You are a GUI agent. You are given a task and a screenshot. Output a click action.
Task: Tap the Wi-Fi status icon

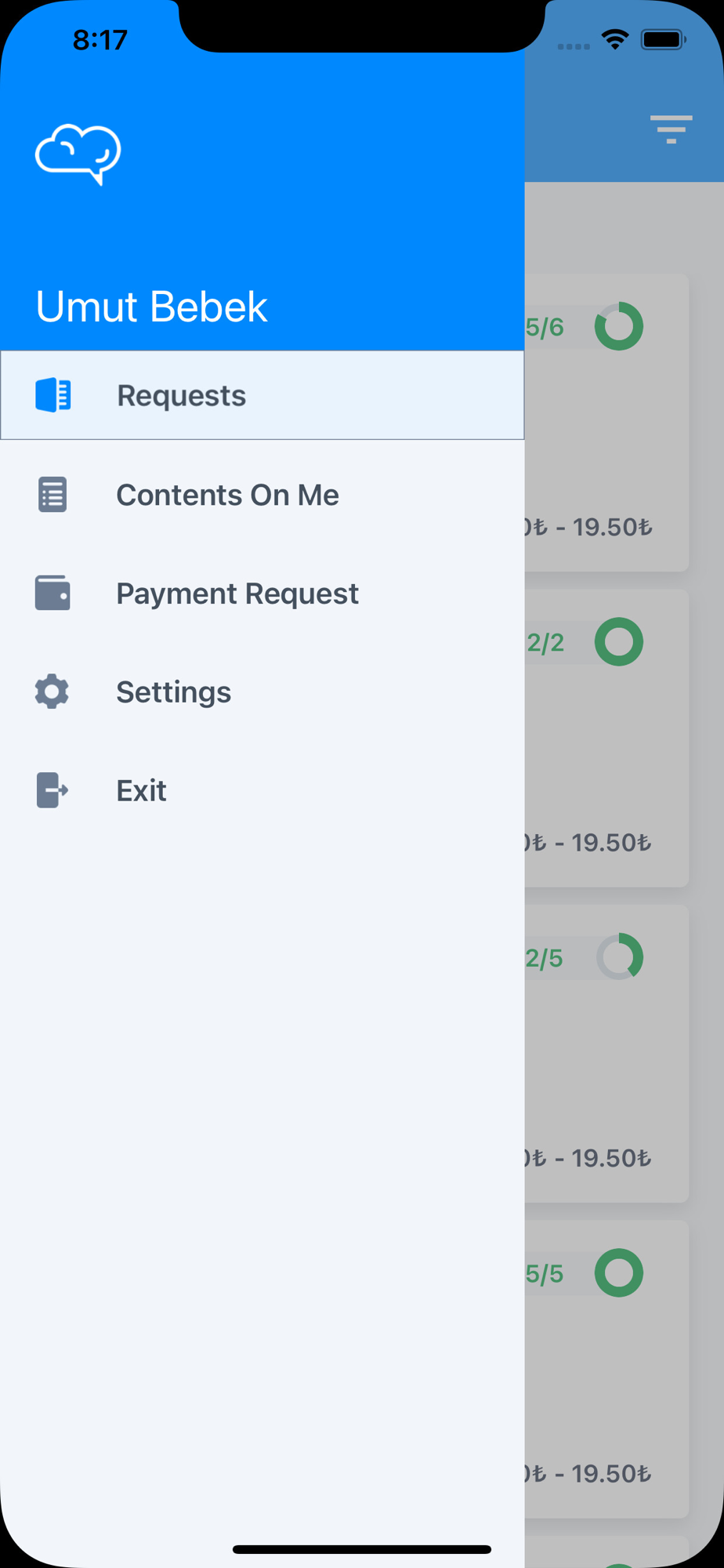[x=615, y=39]
